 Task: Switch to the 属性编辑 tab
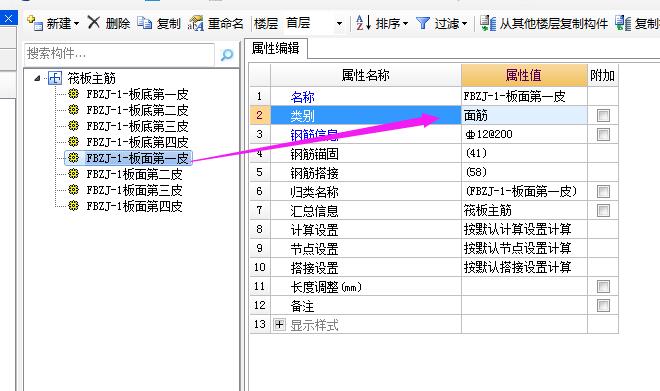point(276,48)
